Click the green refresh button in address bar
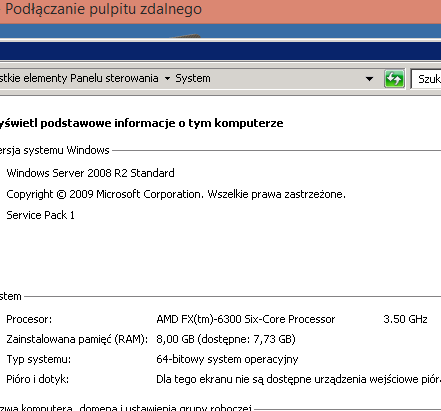This screenshot has width=441, height=411. pos(394,79)
